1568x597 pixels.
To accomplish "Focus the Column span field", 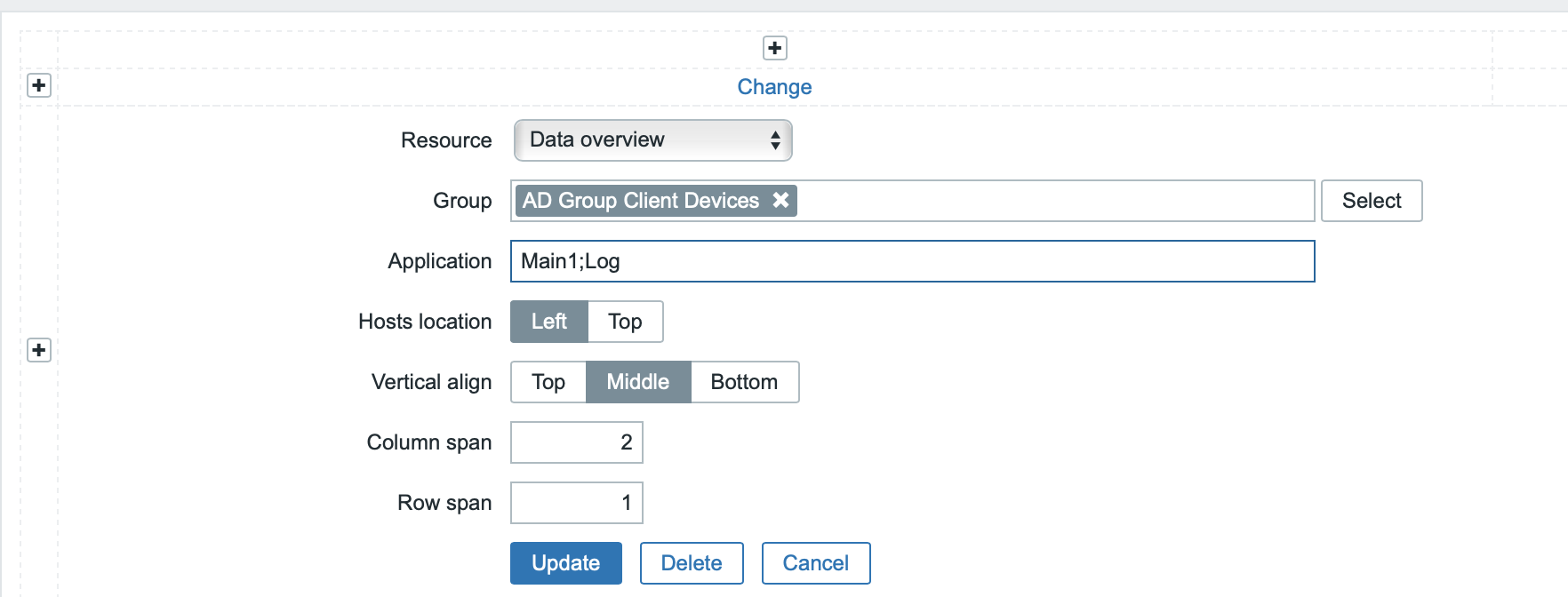I will click(x=576, y=442).
